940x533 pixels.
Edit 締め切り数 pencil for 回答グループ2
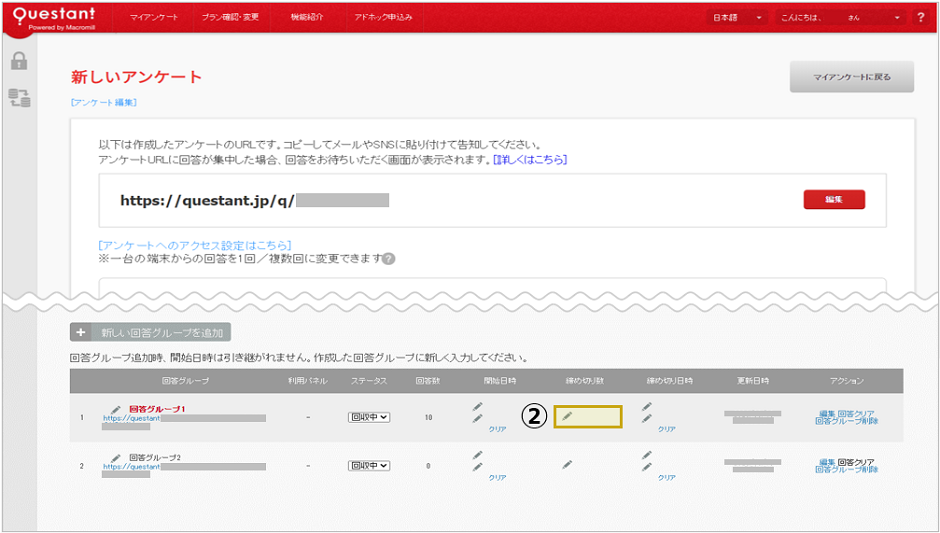pos(567,465)
